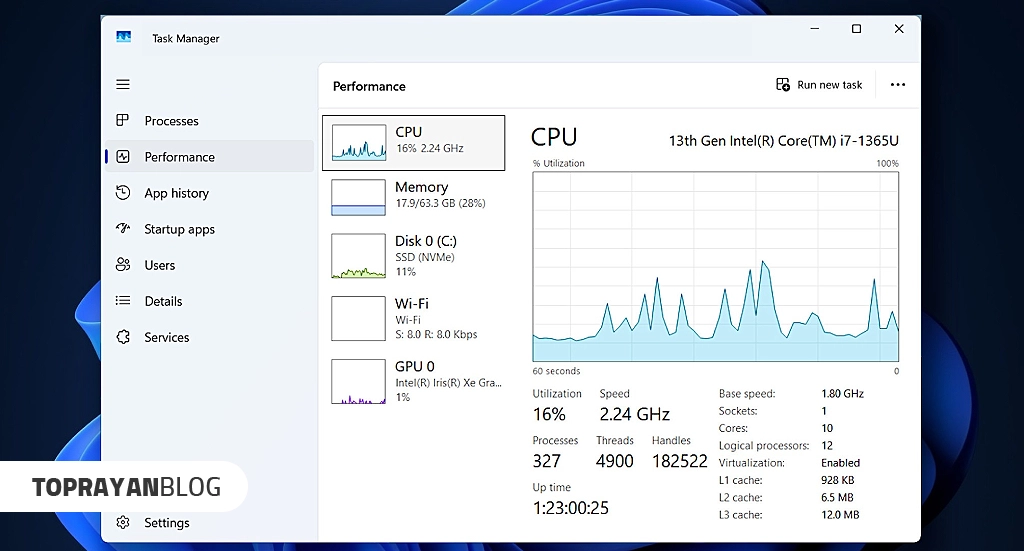The width and height of the screenshot is (1024, 551).
Task: Click Run new task button
Action: [x=819, y=85]
